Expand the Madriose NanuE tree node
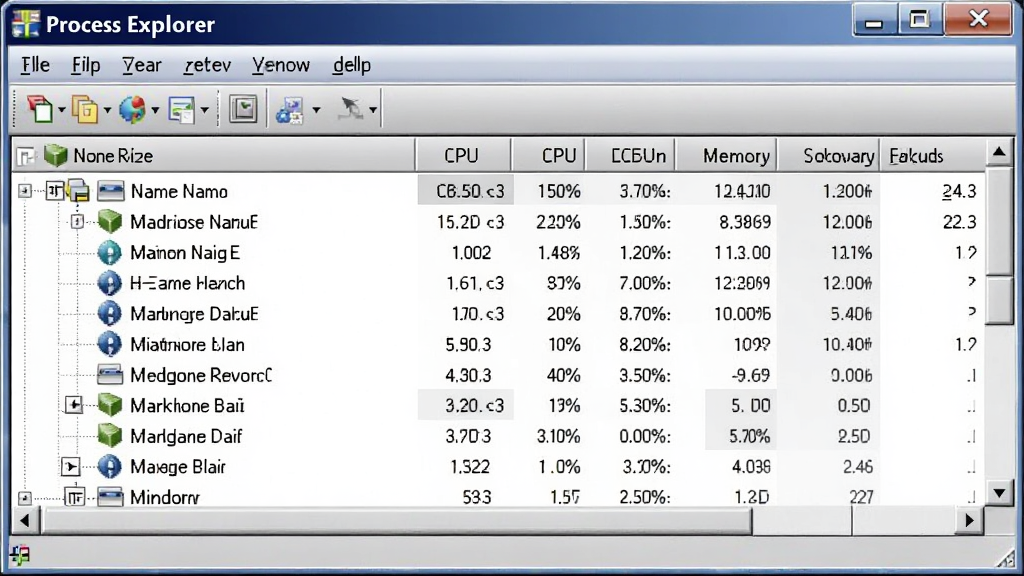 pyautogui.click(x=77, y=222)
